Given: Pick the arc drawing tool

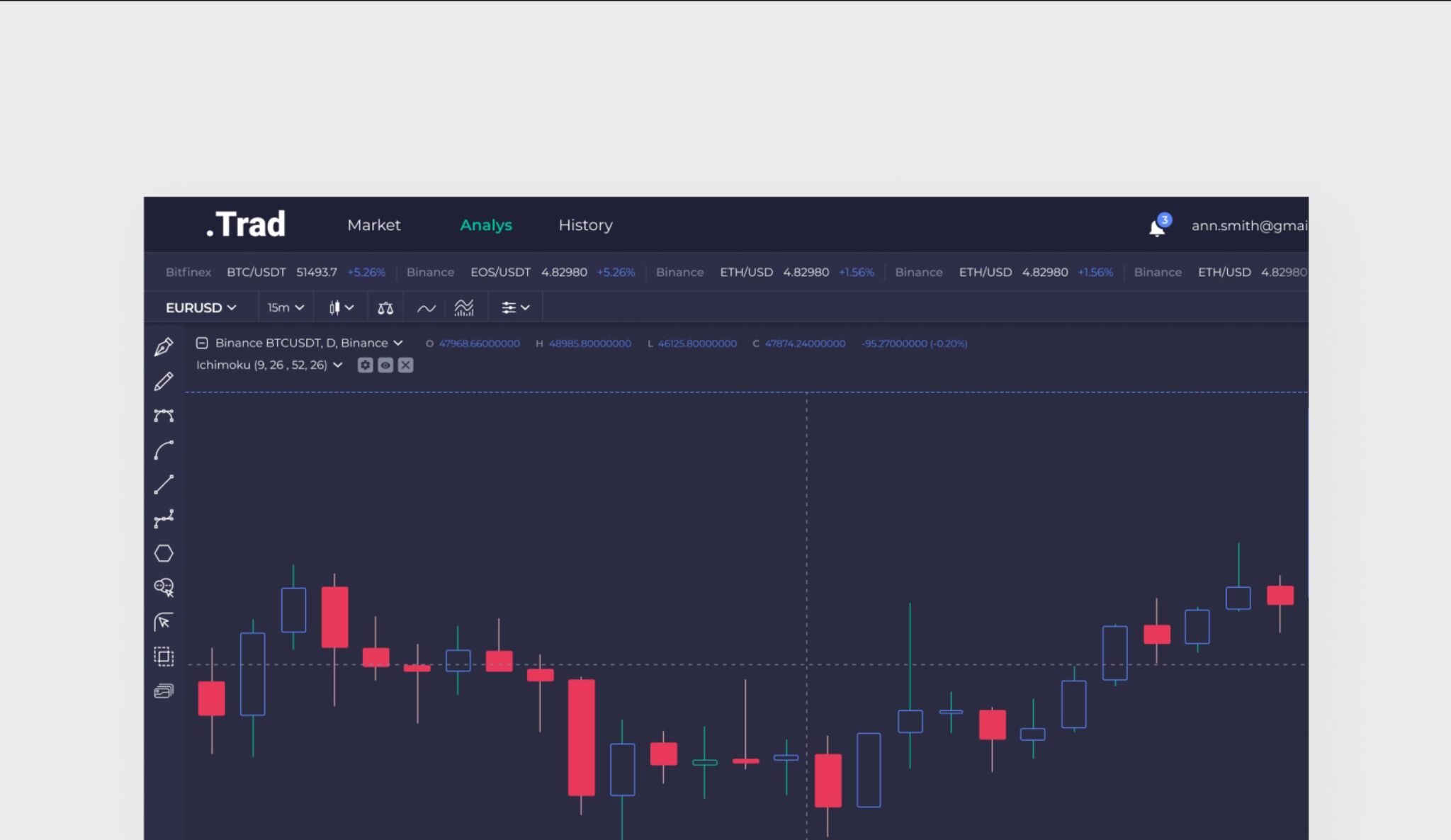Looking at the screenshot, I should (164, 450).
